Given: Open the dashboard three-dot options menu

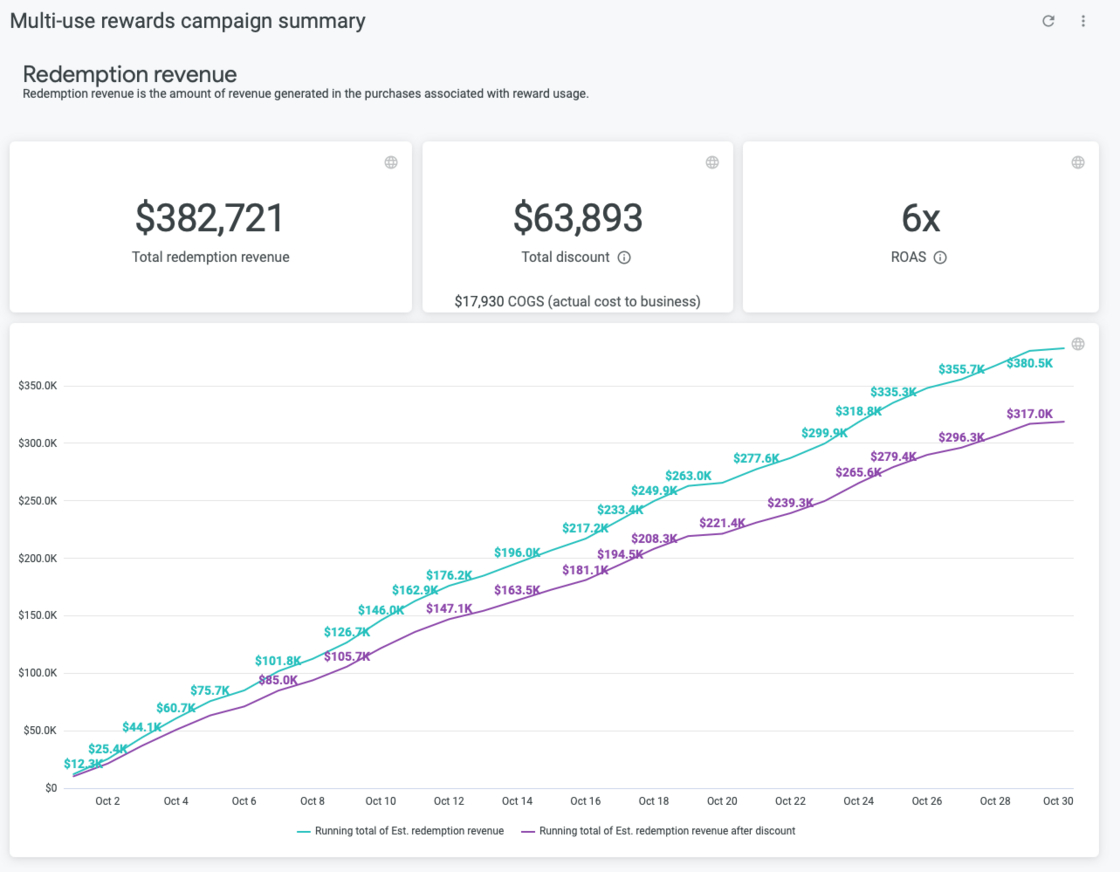Looking at the screenshot, I should pyautogui.click(x=1083, y=21).
